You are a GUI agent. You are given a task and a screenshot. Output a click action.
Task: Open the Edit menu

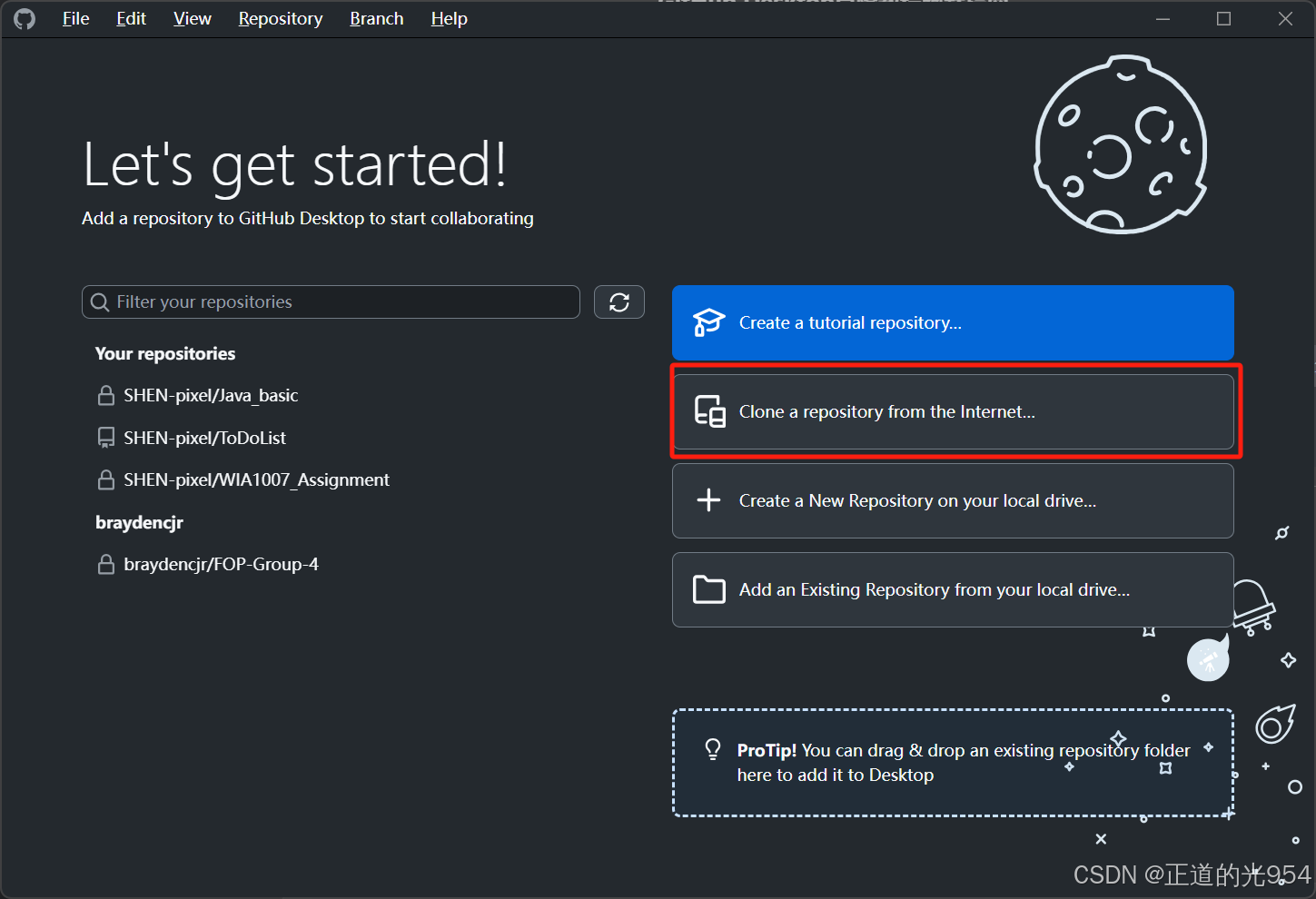[131, 18]
